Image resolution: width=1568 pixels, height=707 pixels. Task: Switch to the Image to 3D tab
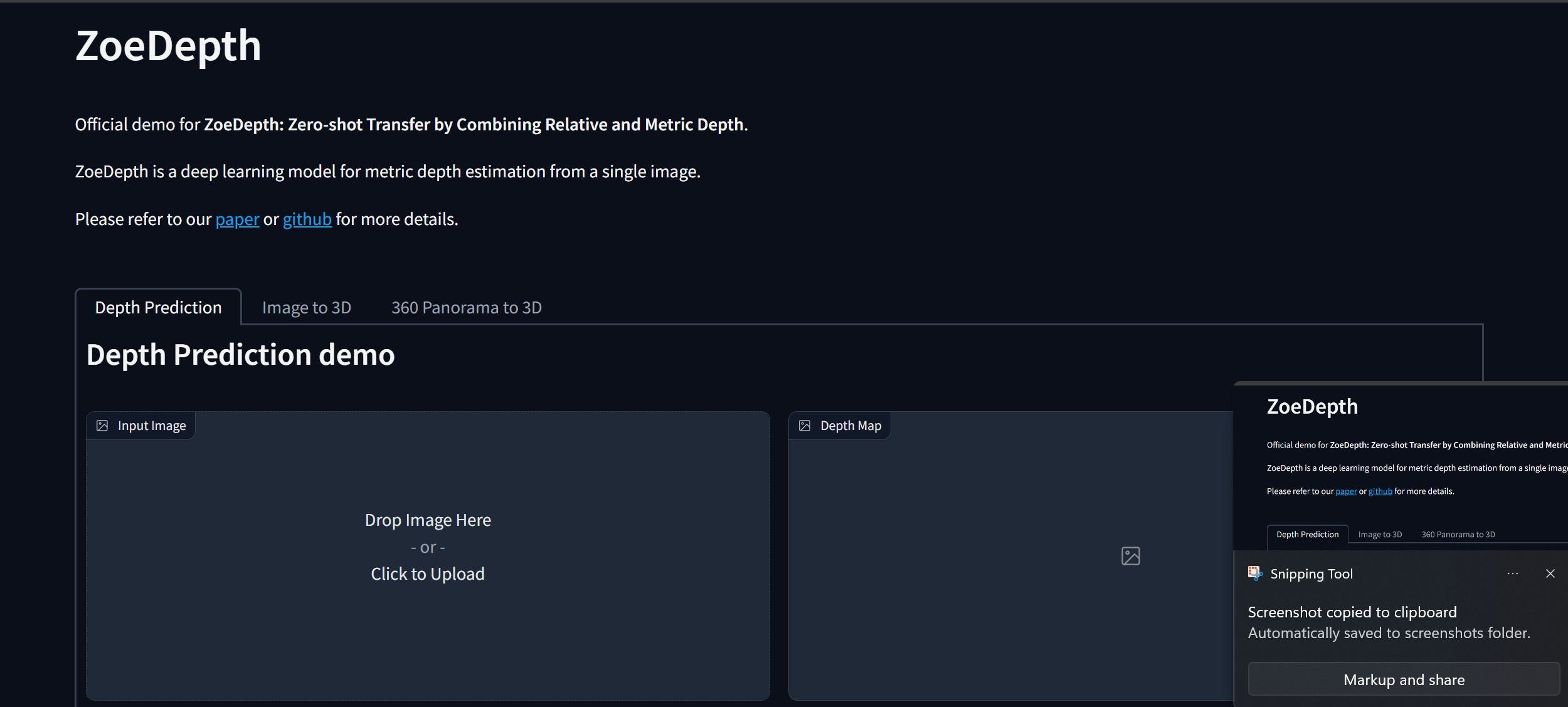307,307
